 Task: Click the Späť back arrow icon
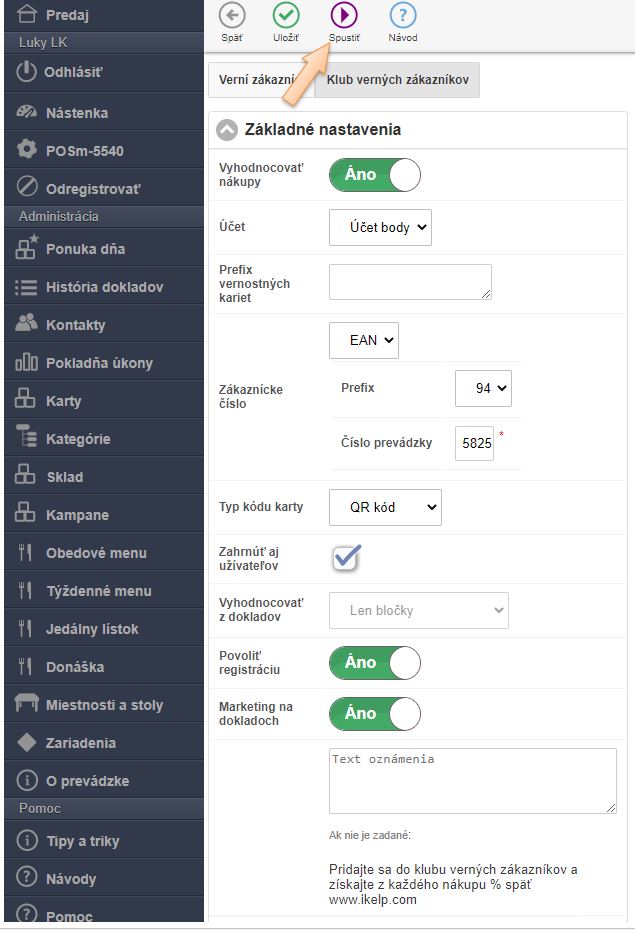(231, 15)
